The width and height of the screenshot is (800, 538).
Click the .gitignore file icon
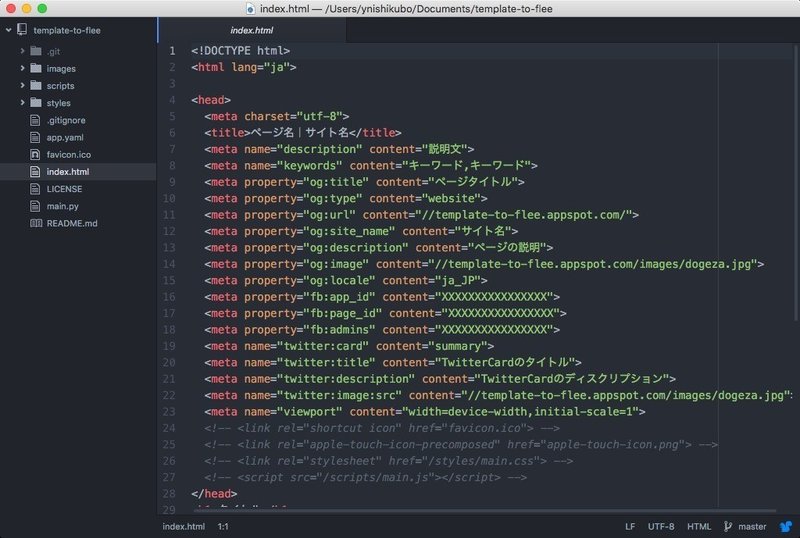[35, 120]
